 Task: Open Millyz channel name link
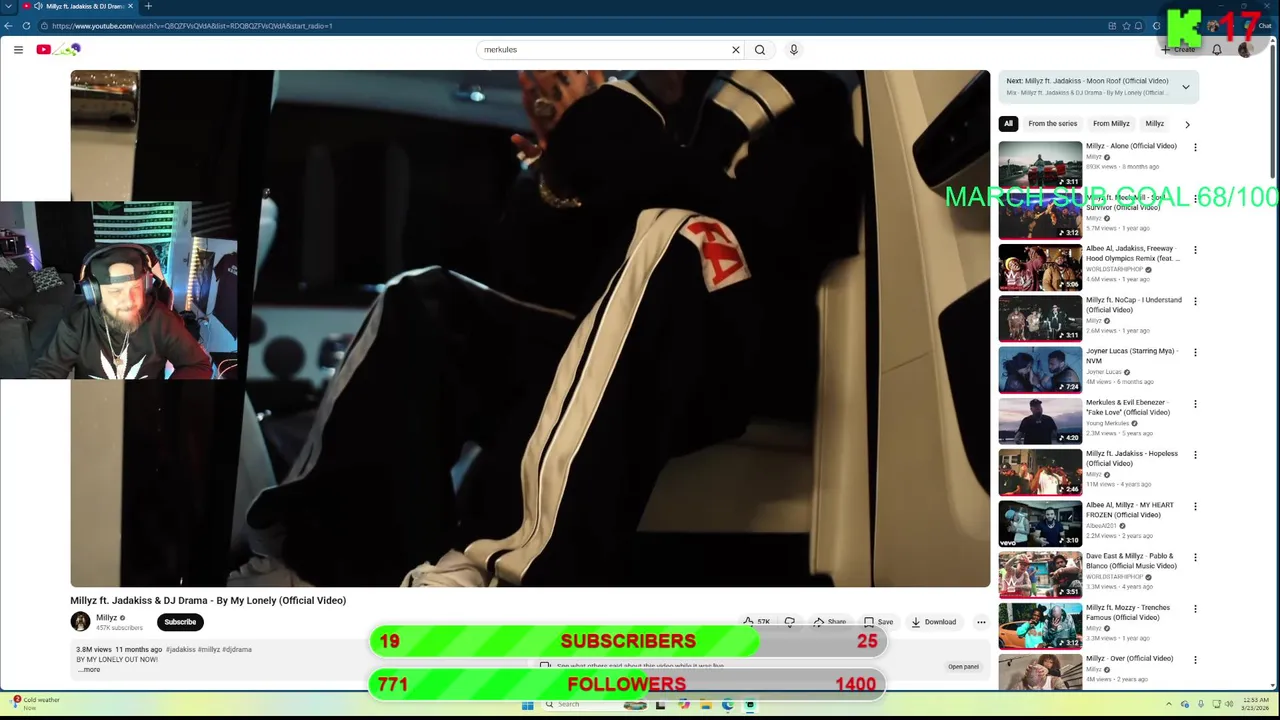106,618
